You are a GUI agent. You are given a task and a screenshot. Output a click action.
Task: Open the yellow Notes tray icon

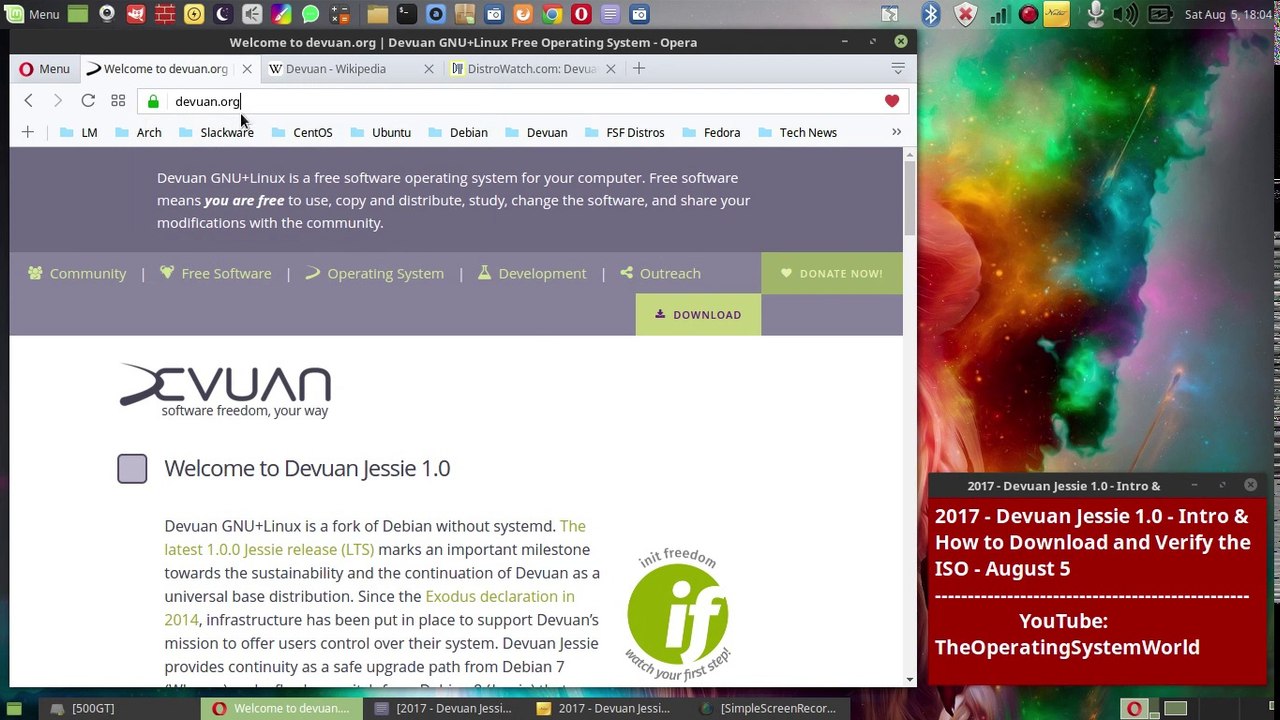click(1059, 14)
